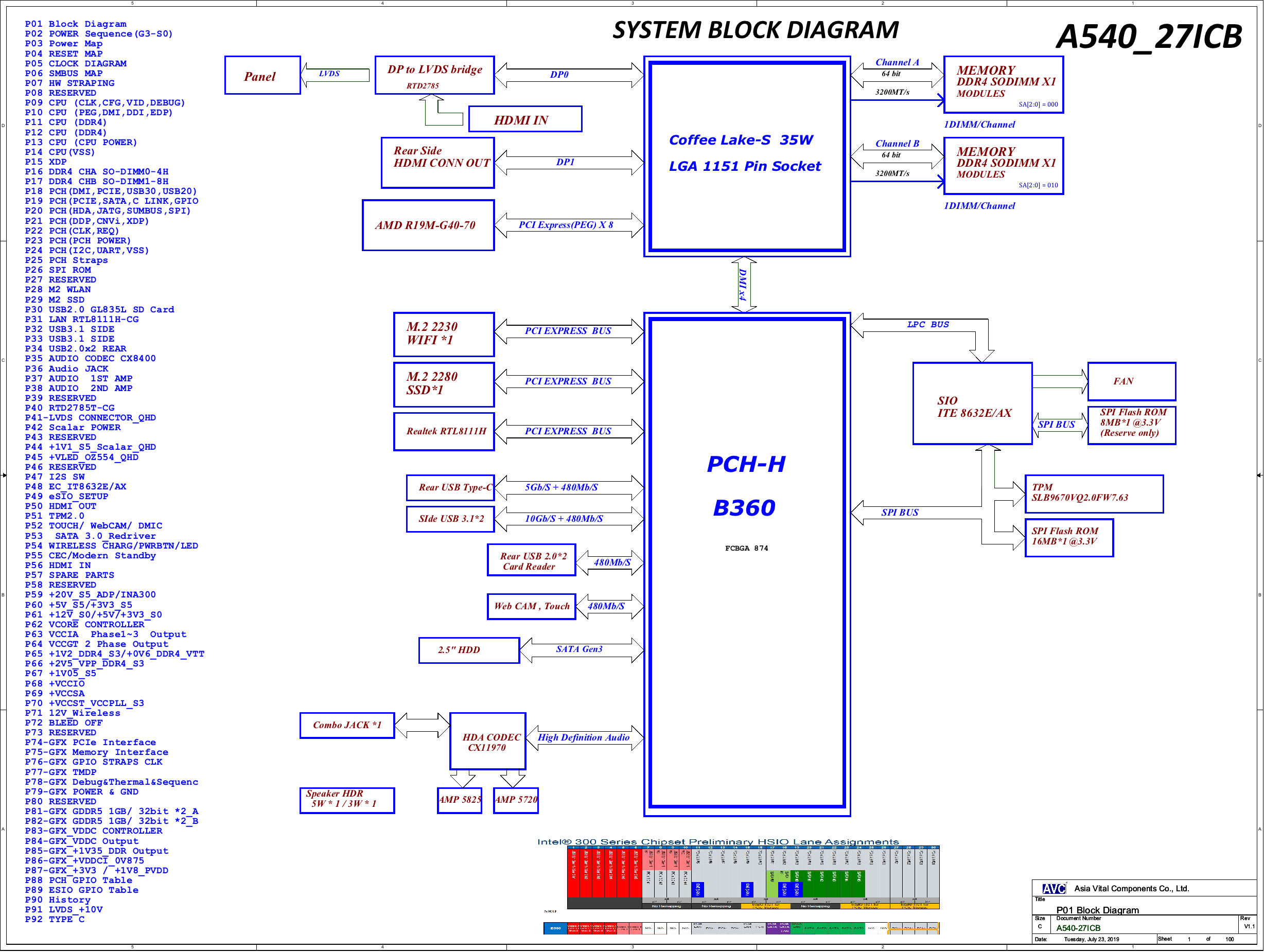The width and height of the screenshot is (1264, 952).
Task: Select P62 VCORE CONTROLLER in page list
Action: pyautogui.click(x=84, y=625)
